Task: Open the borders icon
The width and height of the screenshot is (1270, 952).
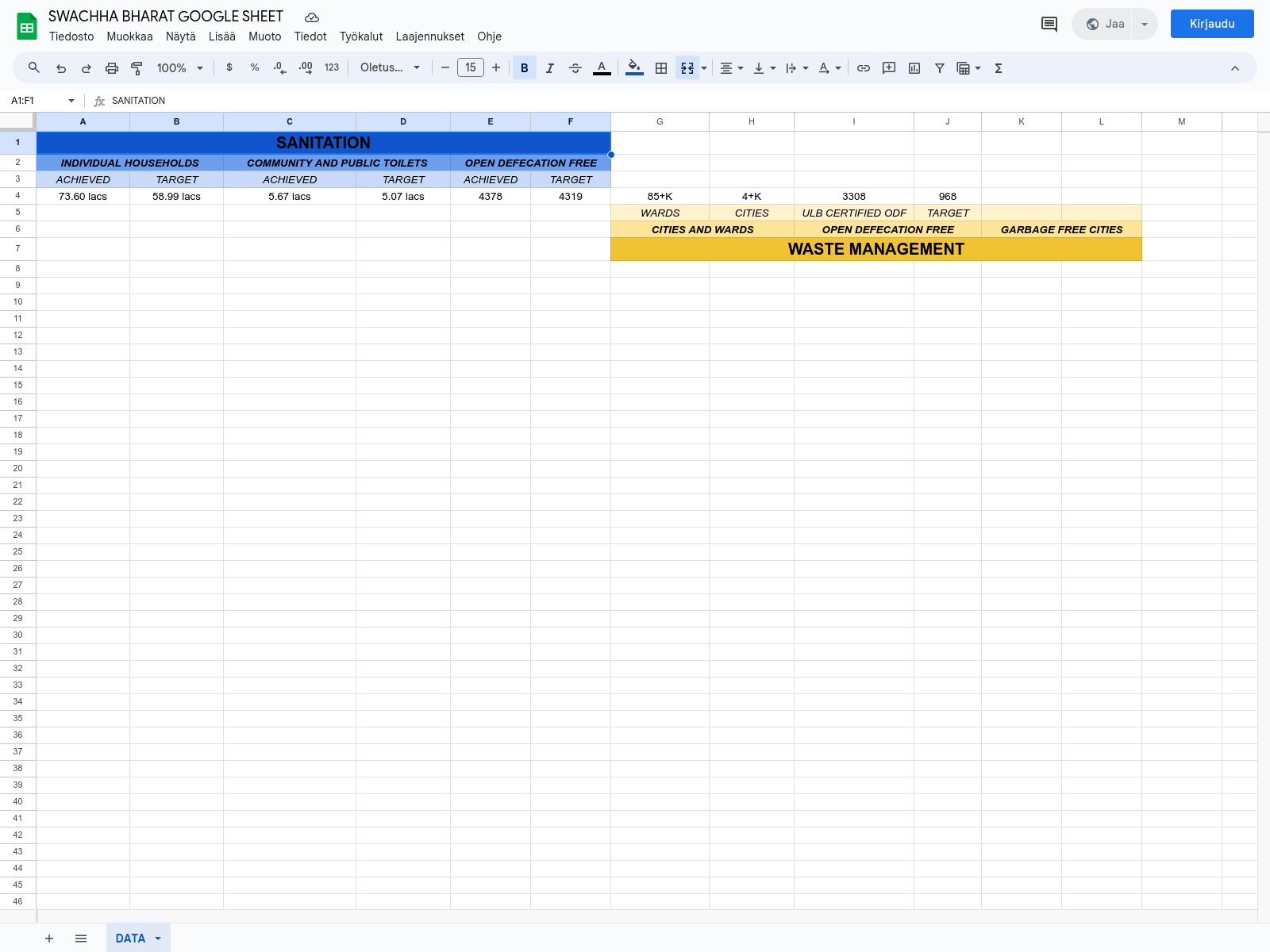Action: pos(661,68)
